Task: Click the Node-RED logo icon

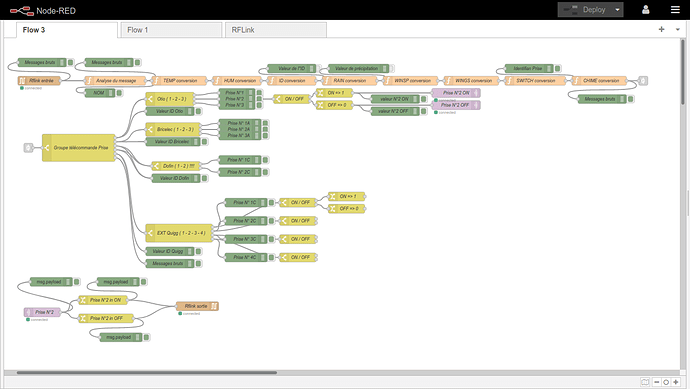Action: (x=22, y=10)
